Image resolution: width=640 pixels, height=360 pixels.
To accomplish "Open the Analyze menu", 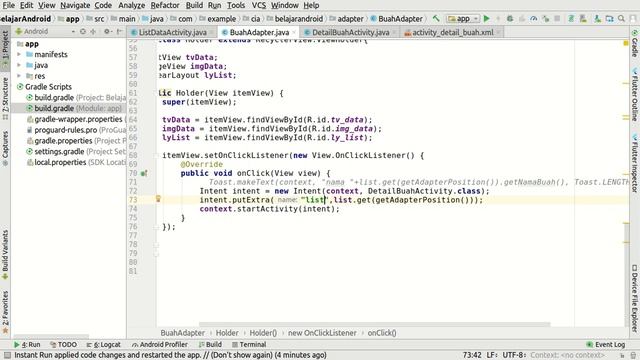I will pos(131,5).
